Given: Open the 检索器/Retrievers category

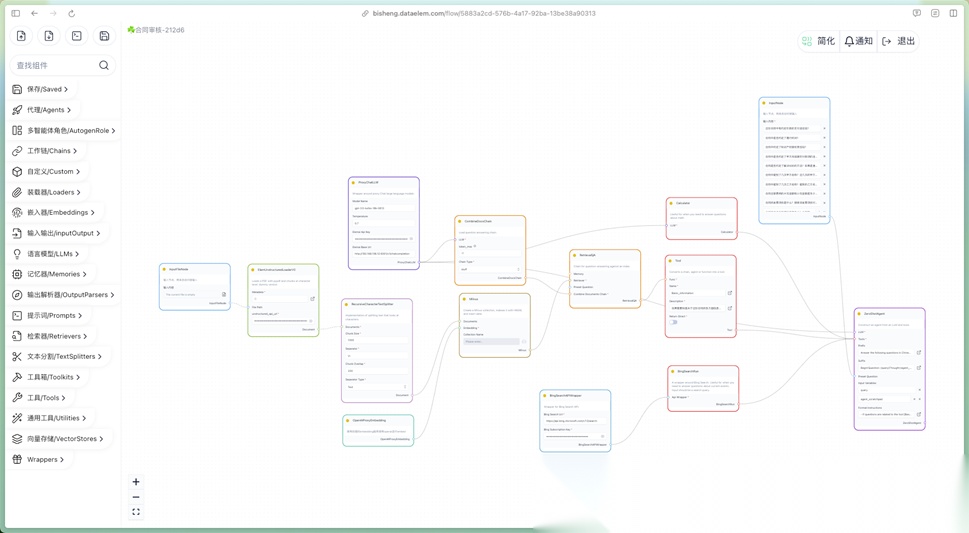Looking at the screenshot, I should (50, 336).
